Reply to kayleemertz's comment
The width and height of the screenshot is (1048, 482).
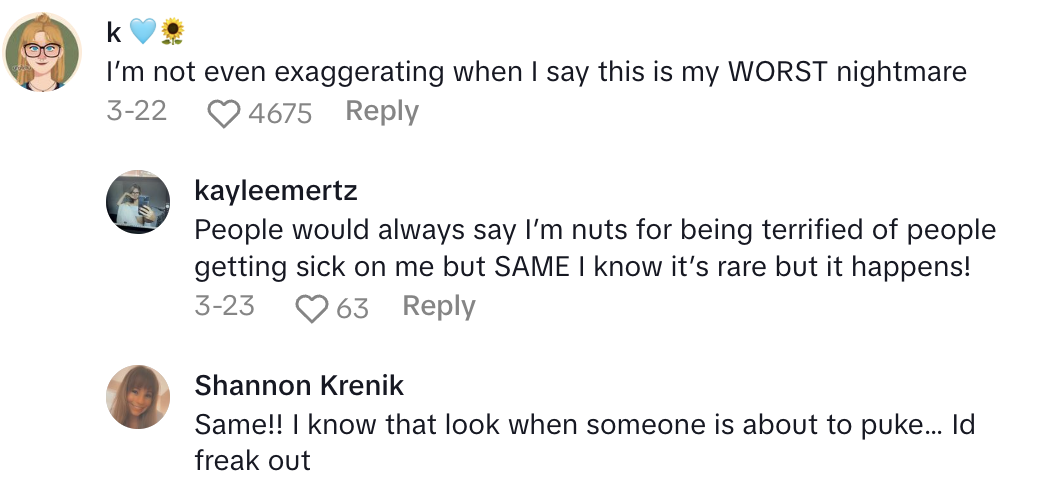[438, 306]
